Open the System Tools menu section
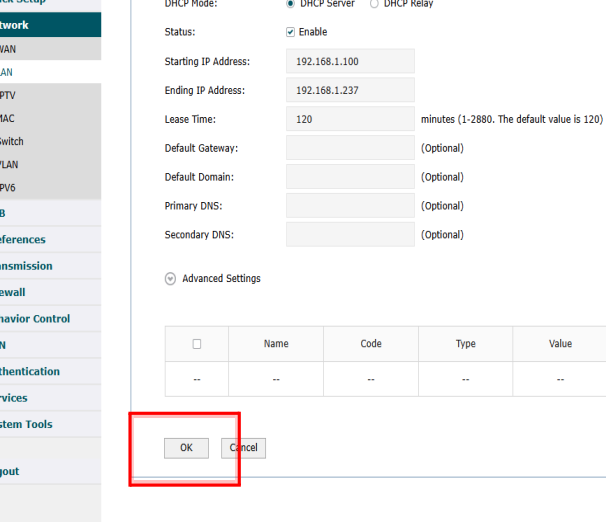 50,424
